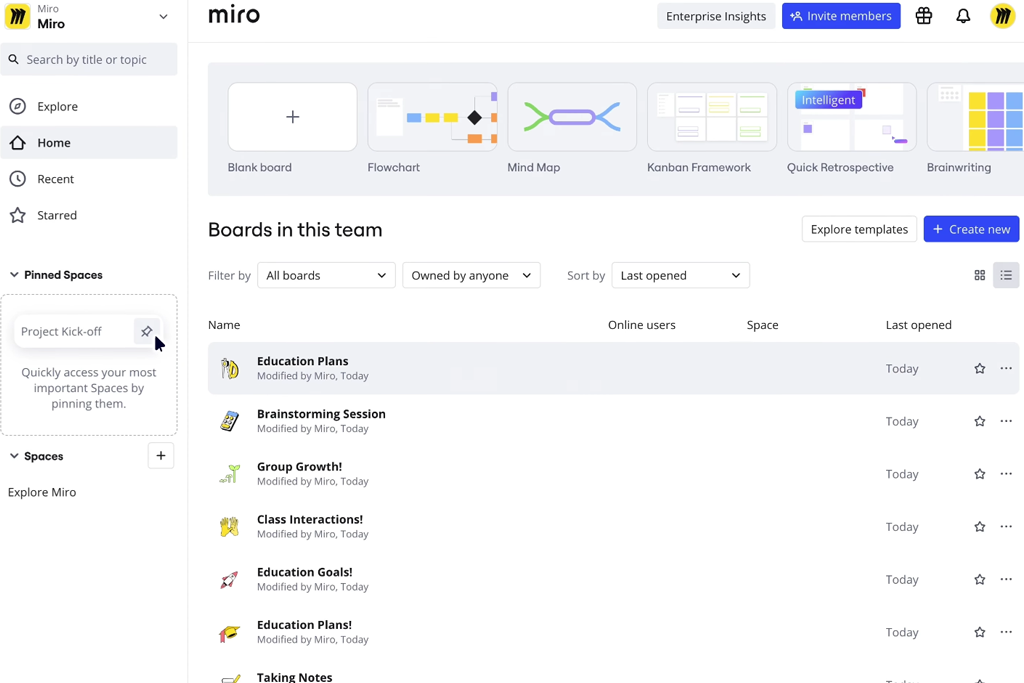Open the Class Interactions! board title
Image resolution: width=1024 pixels, height=683 pixels.
click(x=310, y=520)
